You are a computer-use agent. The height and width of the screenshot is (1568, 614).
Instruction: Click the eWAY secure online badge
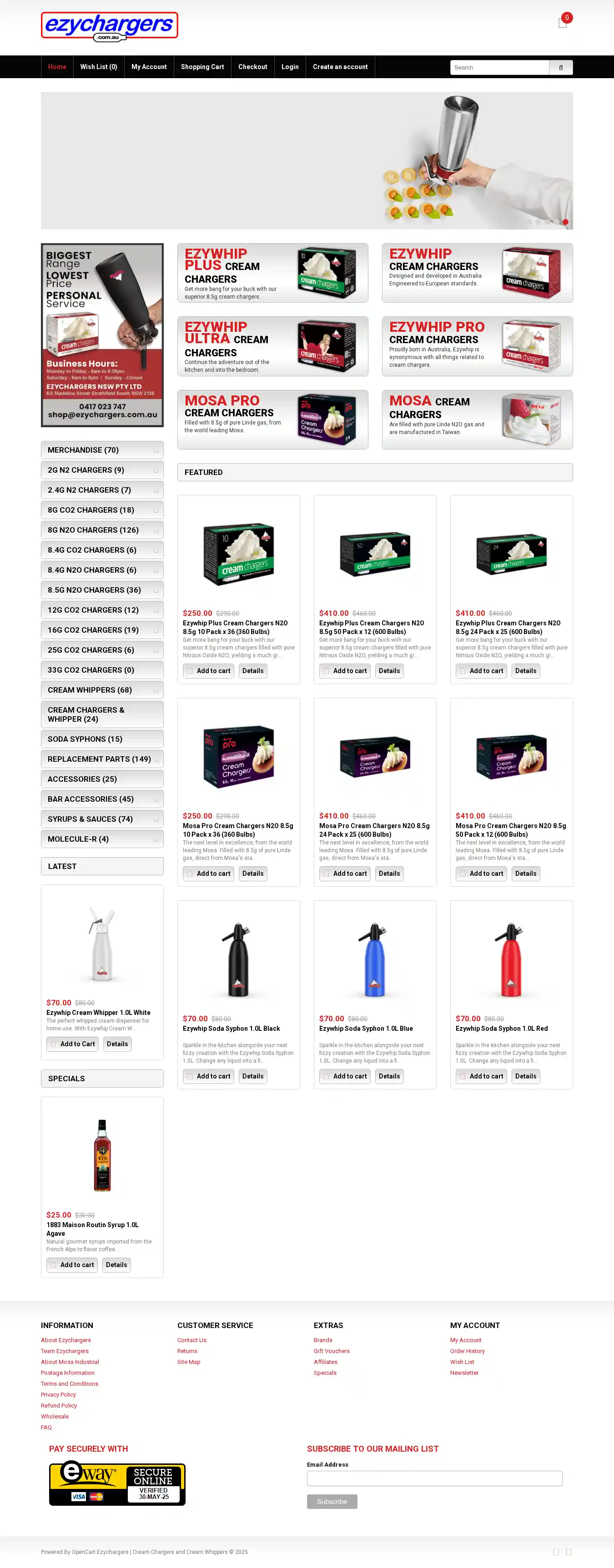[x=117, y=1483]
